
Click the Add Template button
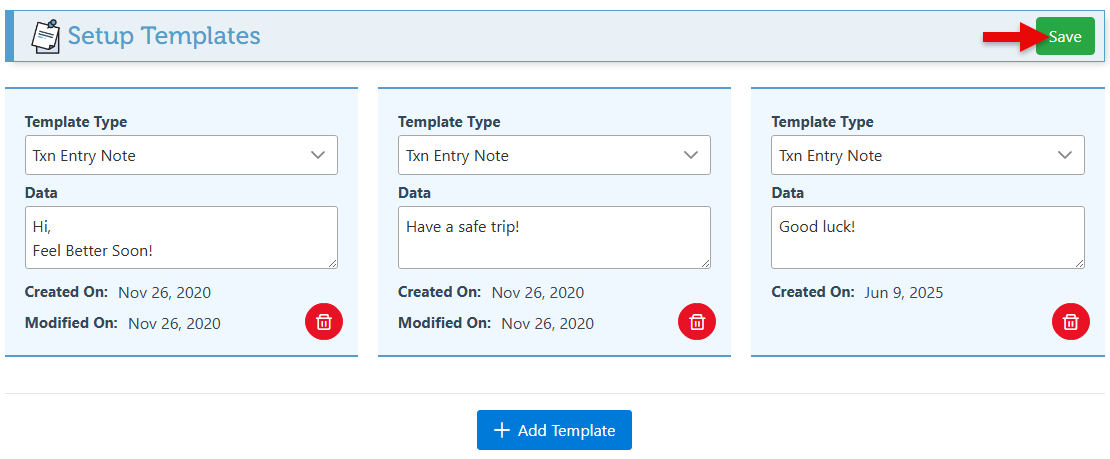tap(554, 430)
